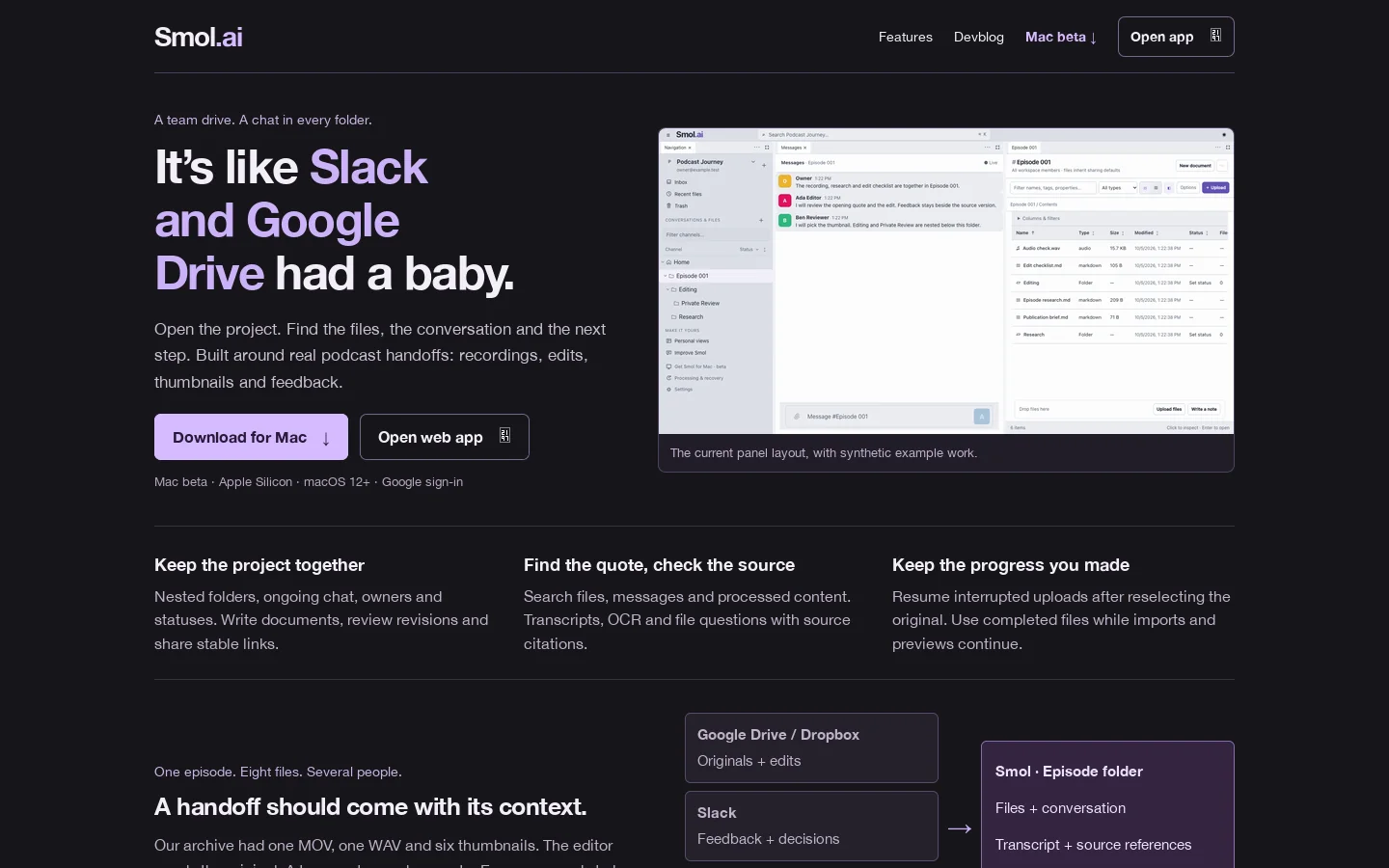Viewport: 1389px width, 868px height.
Task: Click 'One episode. Eight files. Several people.'
Action: 278,772
